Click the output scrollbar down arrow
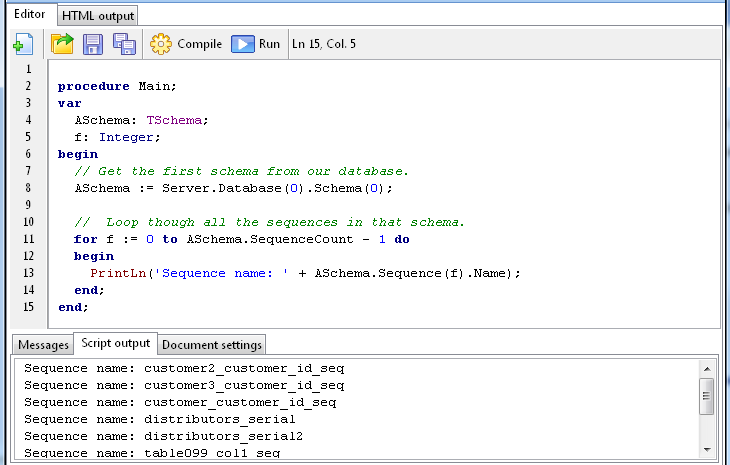This screenshot has height=465, width=730. (707, 450)
